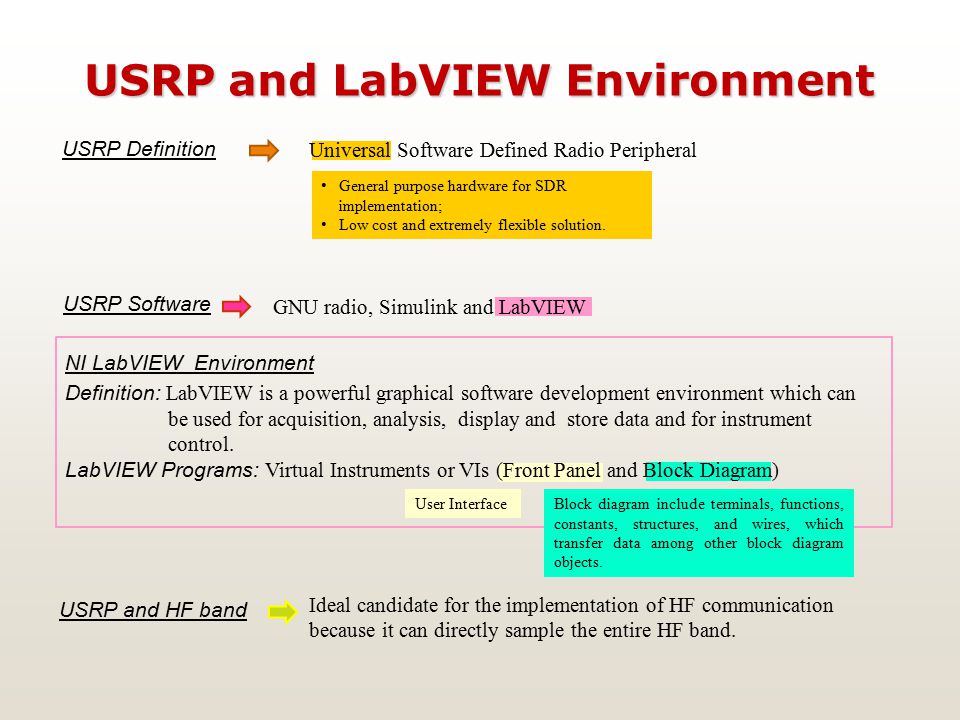
Task: Click the teal block diagram description box
Action: (x=699, y=533)
